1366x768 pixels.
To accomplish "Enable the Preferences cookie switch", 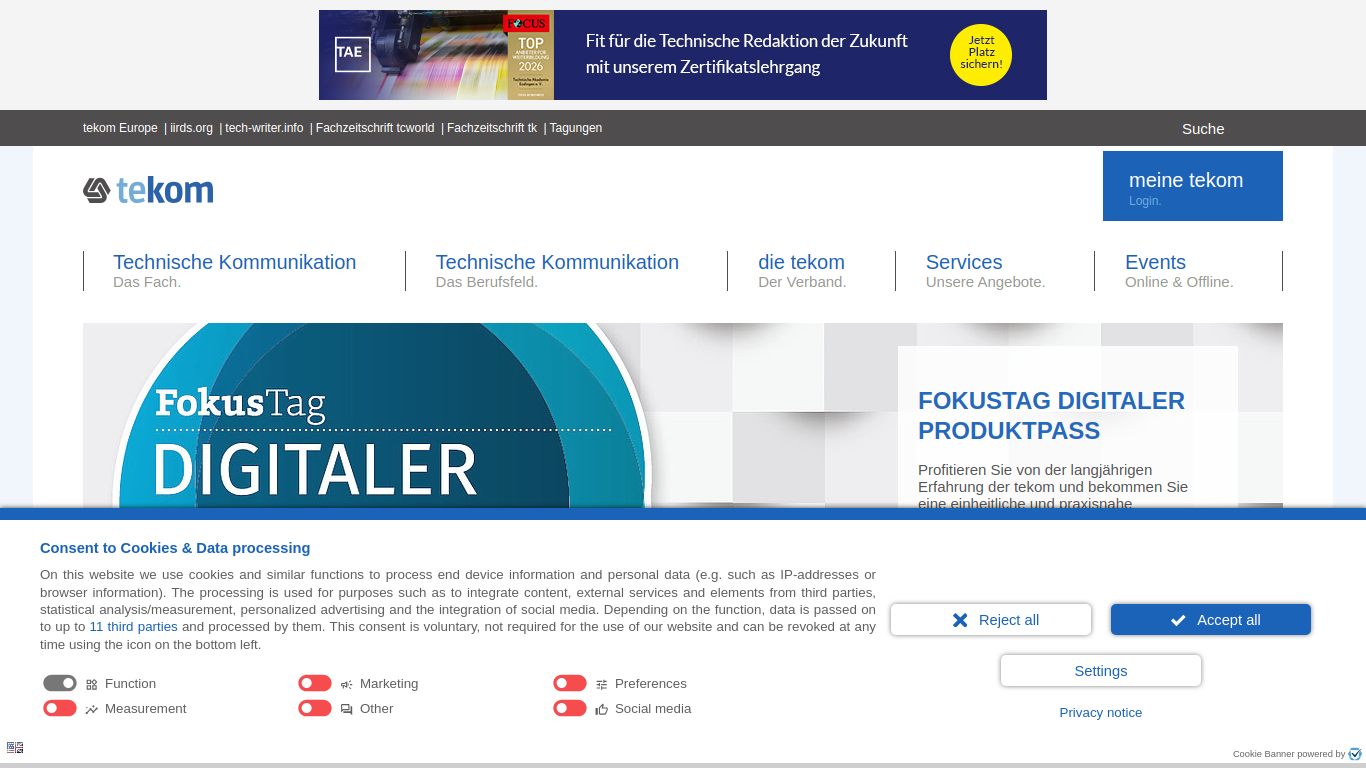I will [570, 683].
